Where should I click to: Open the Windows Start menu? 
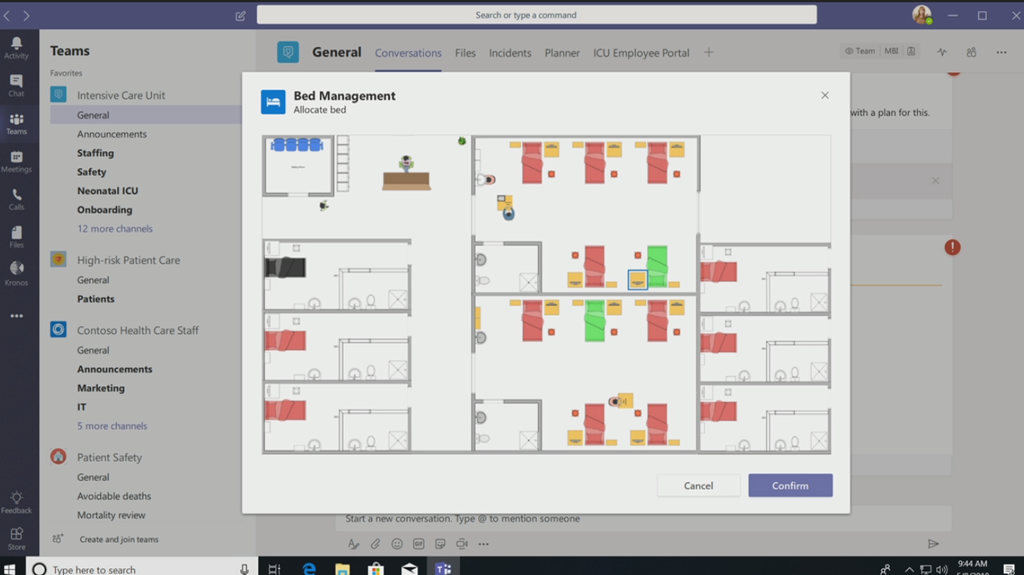click(x=10, y=568)
